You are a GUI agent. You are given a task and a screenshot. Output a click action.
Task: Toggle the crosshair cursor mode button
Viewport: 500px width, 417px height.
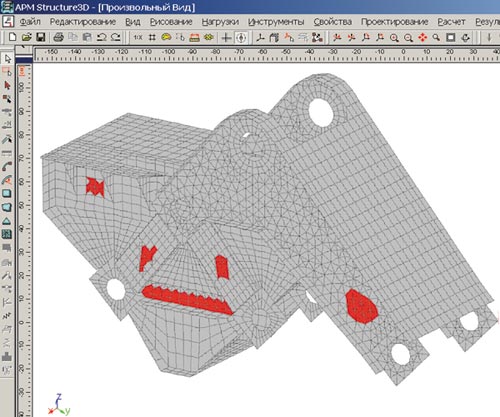pos(226,38)
